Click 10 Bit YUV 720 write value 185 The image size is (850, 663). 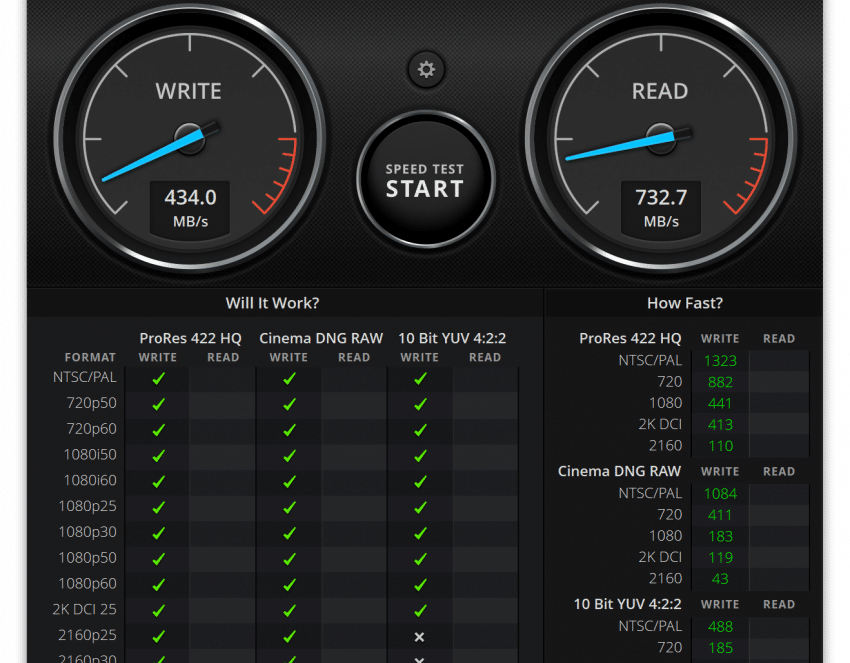tap(720, 648)
